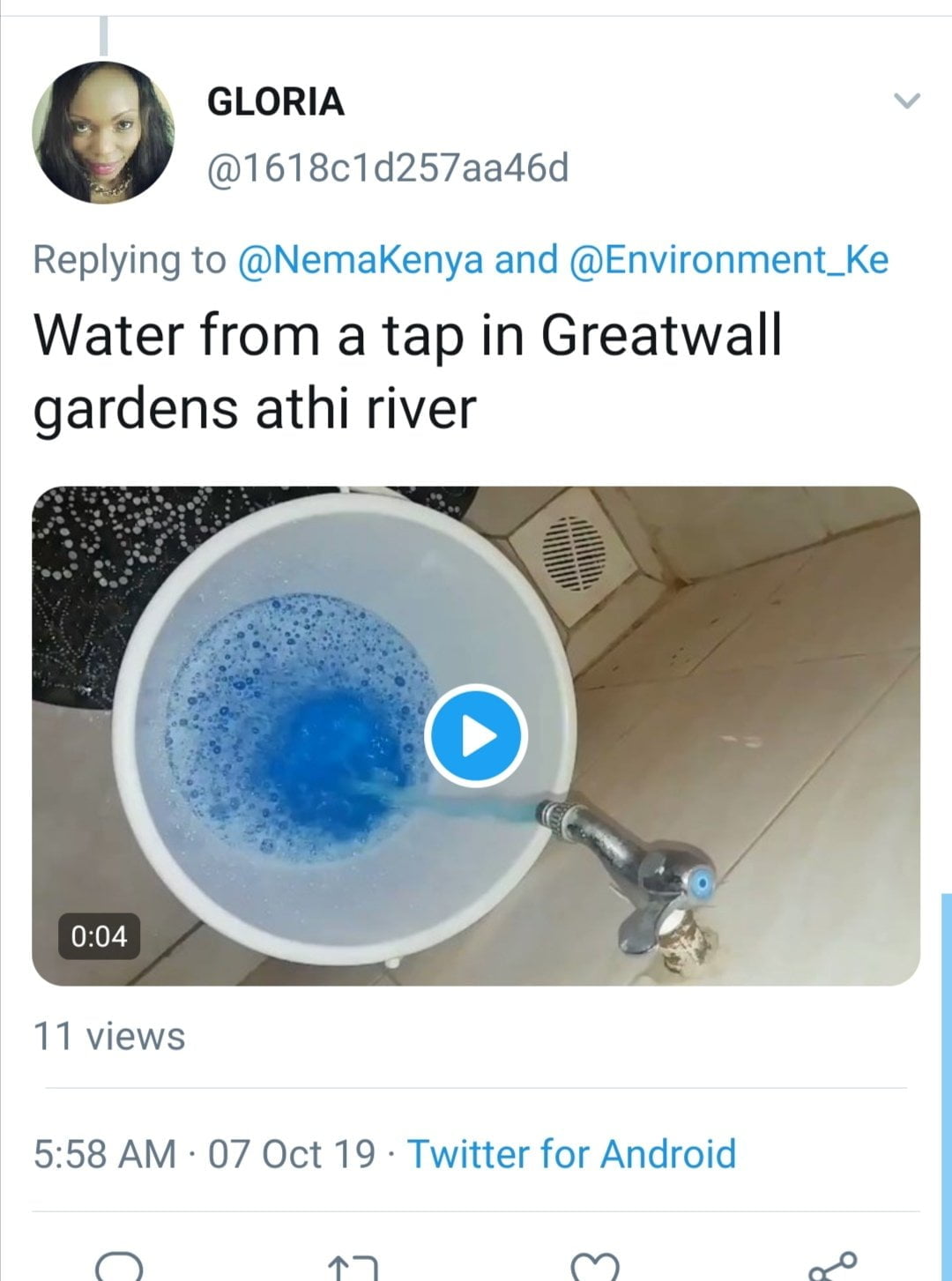Open the @NemaKenya mention

click(x=361, y=260)
